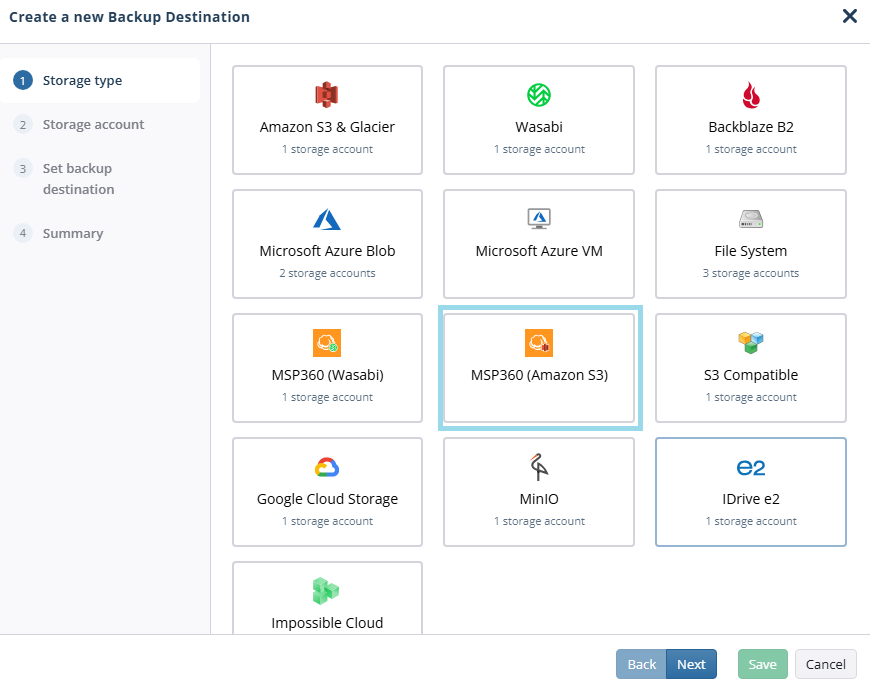The width and height of the screenshot is (870, 689).
Task: Choose the MSP360 (Wasabi) orange icon
Action: tap(327, 343)
